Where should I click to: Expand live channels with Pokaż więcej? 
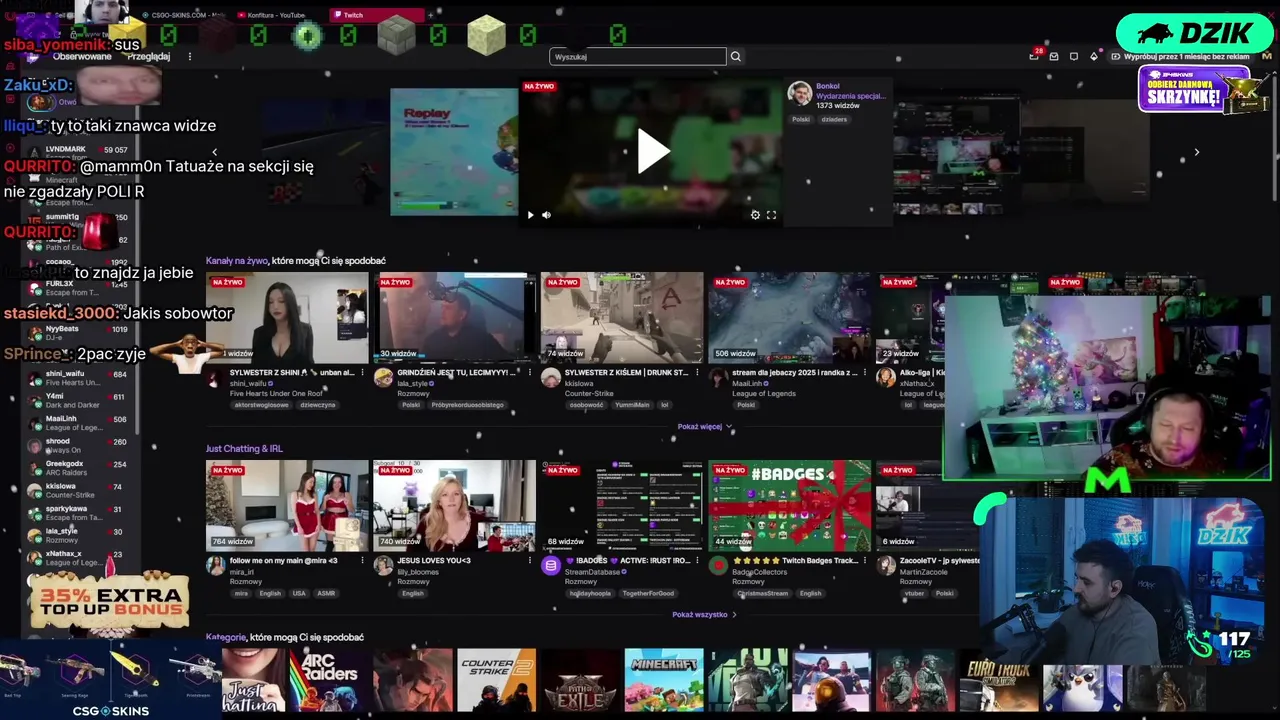pyautogui.click(x=705, y=427)
